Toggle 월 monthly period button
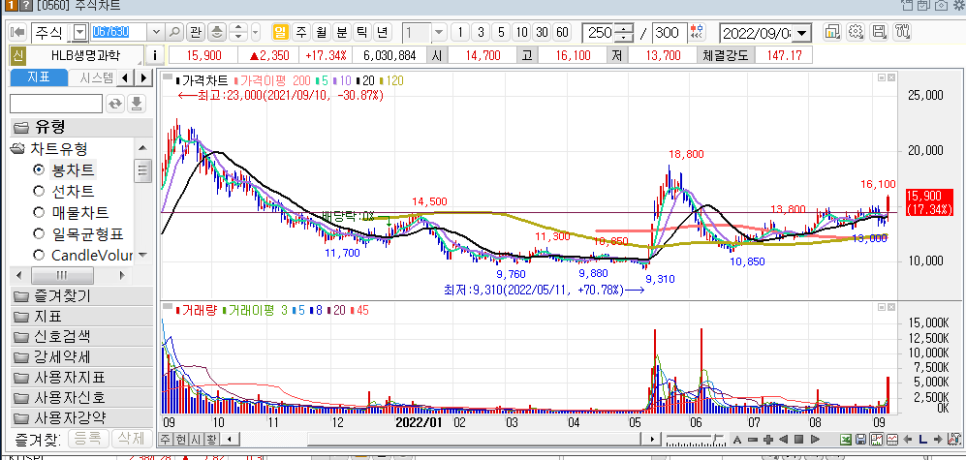 pyautogui.click(x=321, y=32)
